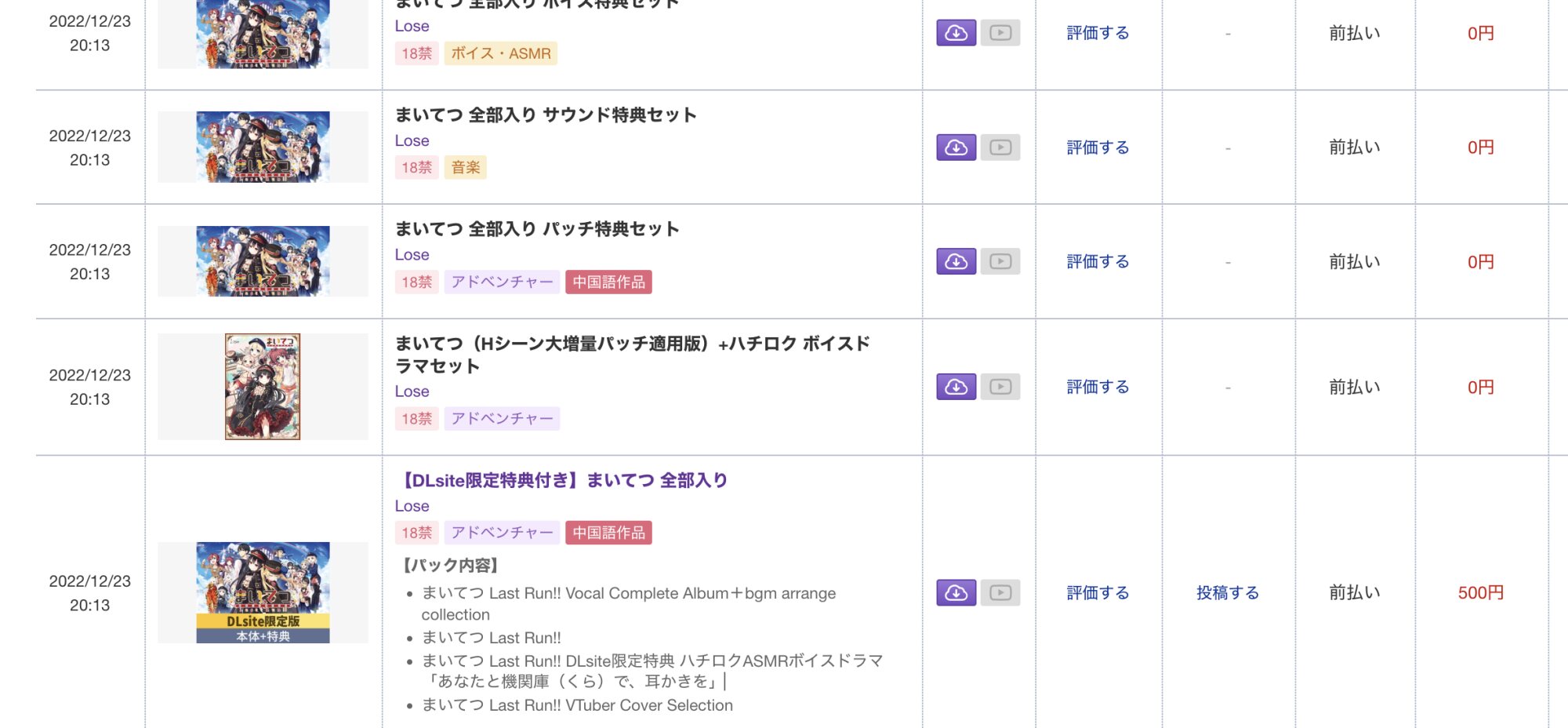Select the ボイス・ASMR genre tag
1568x728 pixels.
click(x=500, y=53)
